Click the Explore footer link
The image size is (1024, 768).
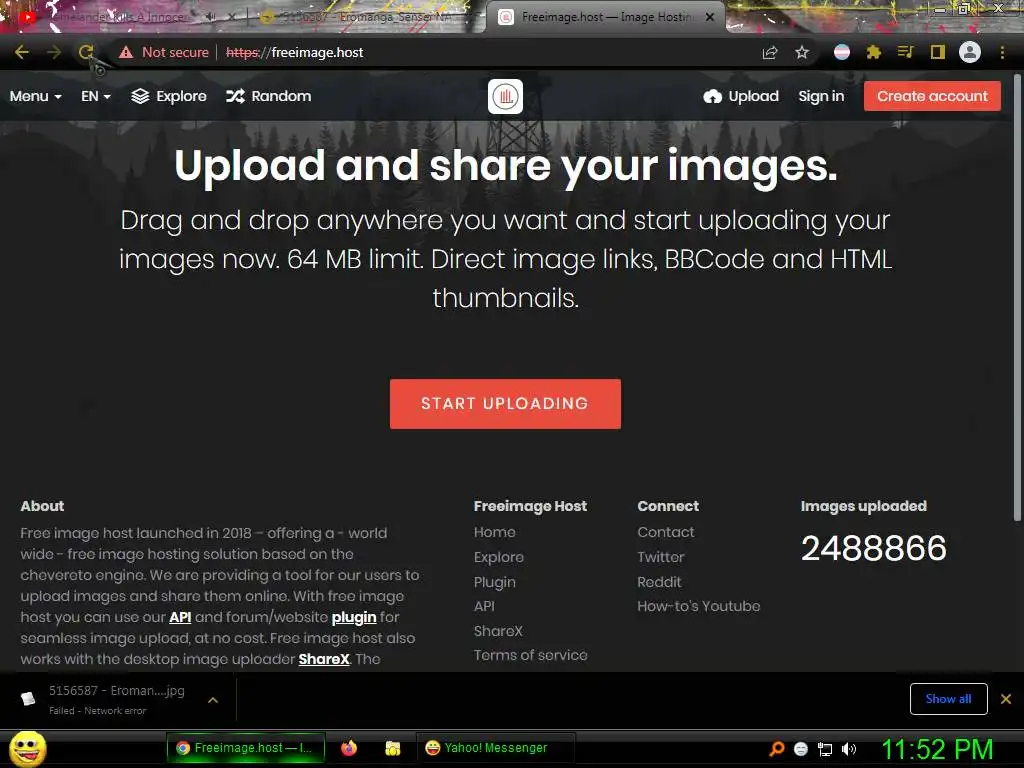point(499,557)
